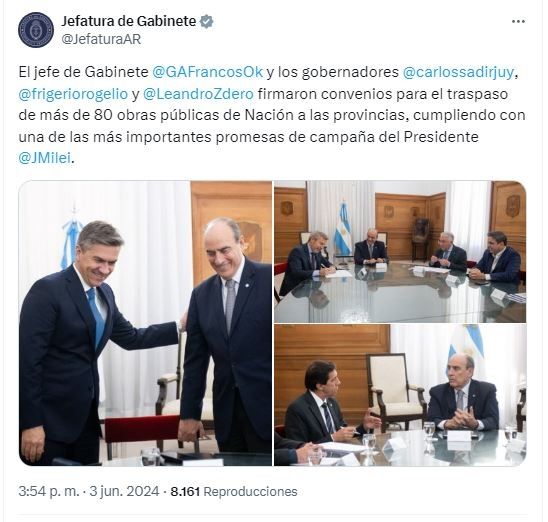Open the @JefaturaAR handle
The height and width of the screenshot is (522, 548).
[x=101, y=39]
